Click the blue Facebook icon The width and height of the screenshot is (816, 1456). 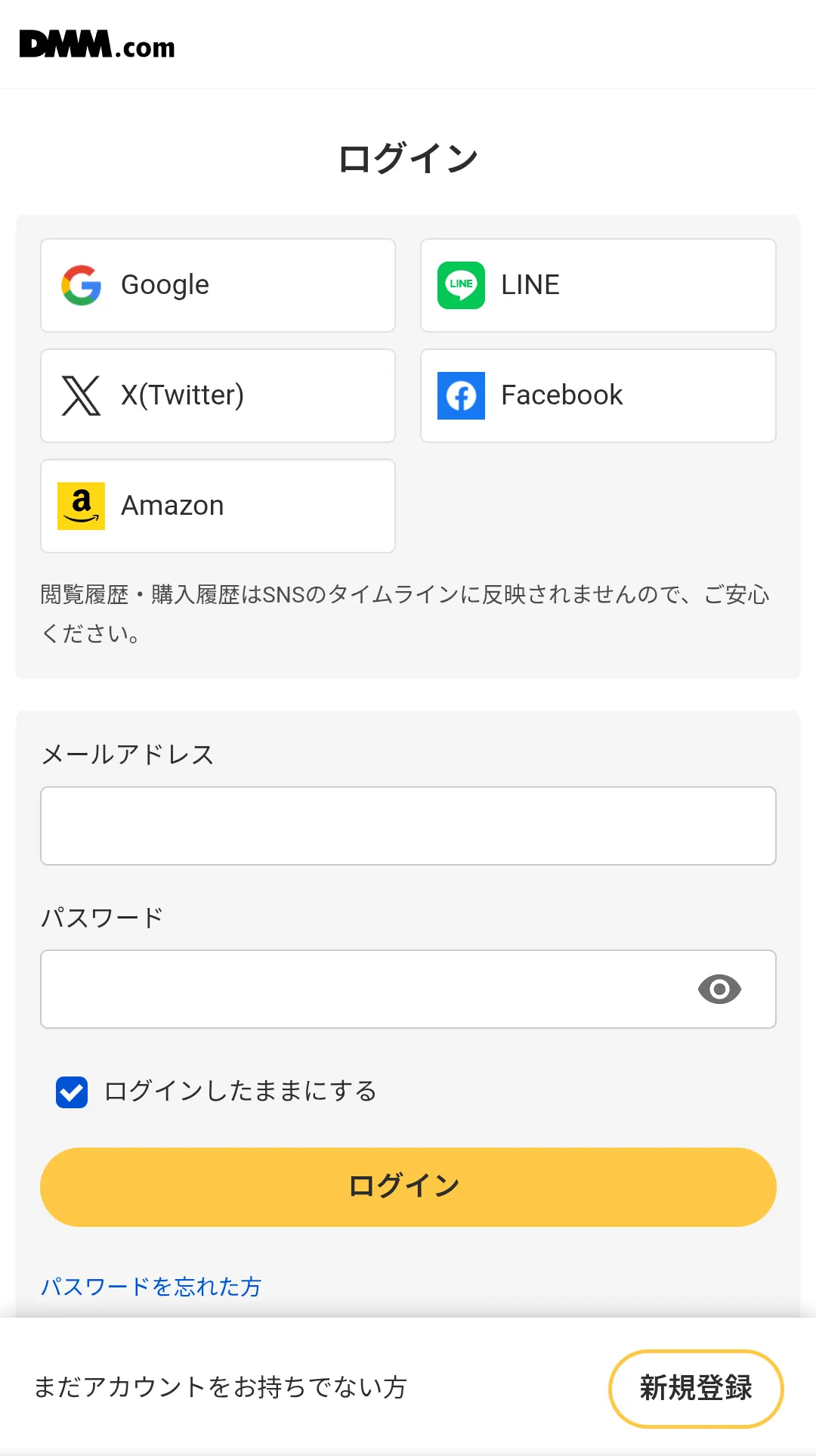click(x=461, y=395)
